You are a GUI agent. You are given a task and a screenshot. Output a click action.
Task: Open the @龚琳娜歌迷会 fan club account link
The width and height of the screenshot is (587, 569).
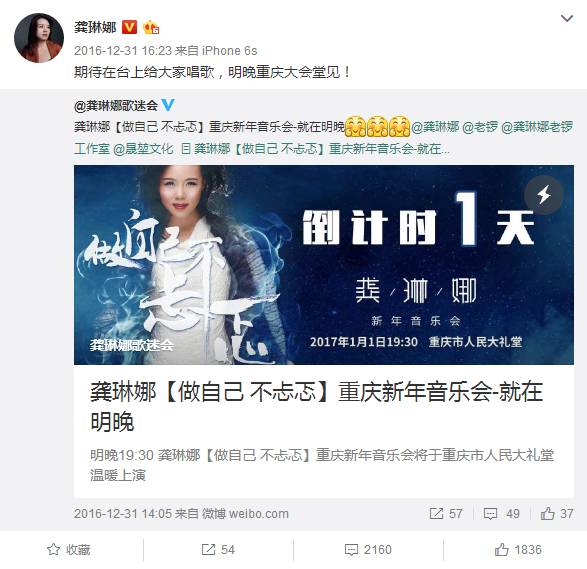(116, 106)
